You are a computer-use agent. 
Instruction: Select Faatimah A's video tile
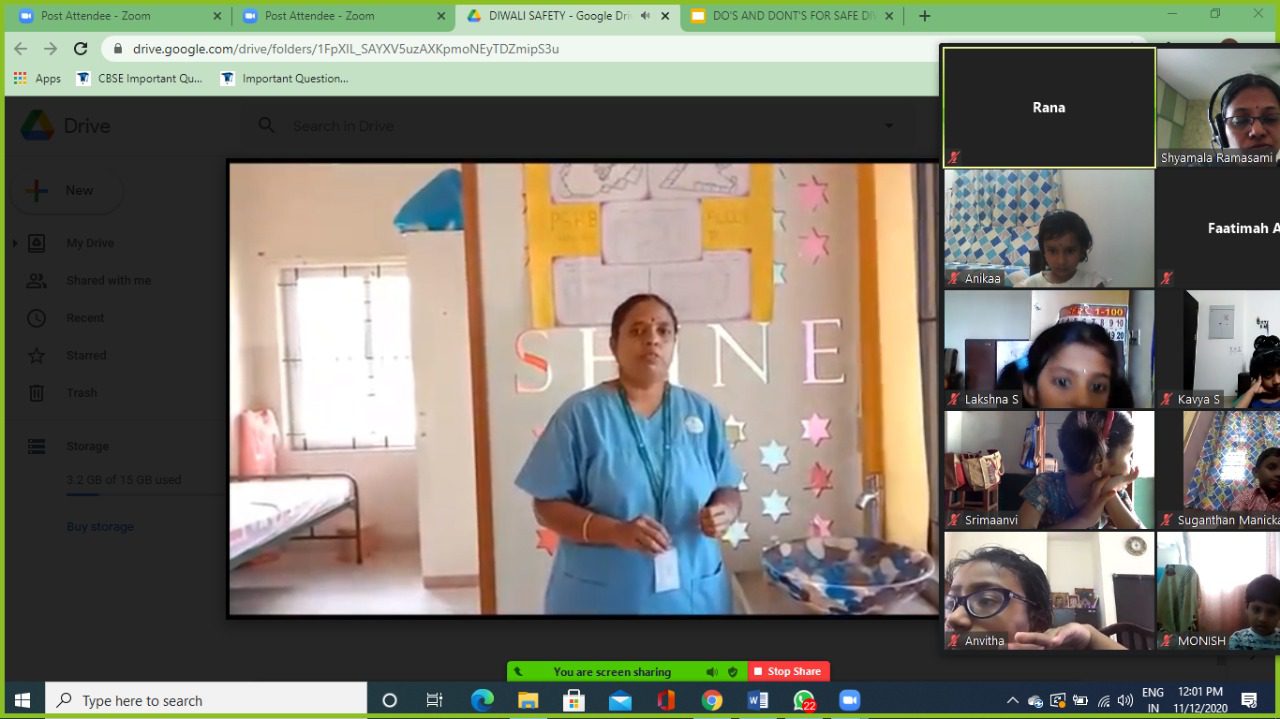[x=1218, y=228]
